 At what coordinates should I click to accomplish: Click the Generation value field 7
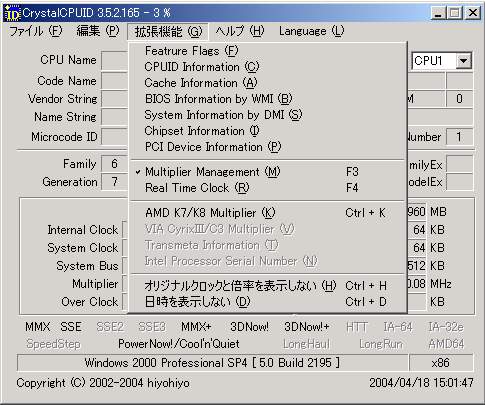(x=114, y=182)
